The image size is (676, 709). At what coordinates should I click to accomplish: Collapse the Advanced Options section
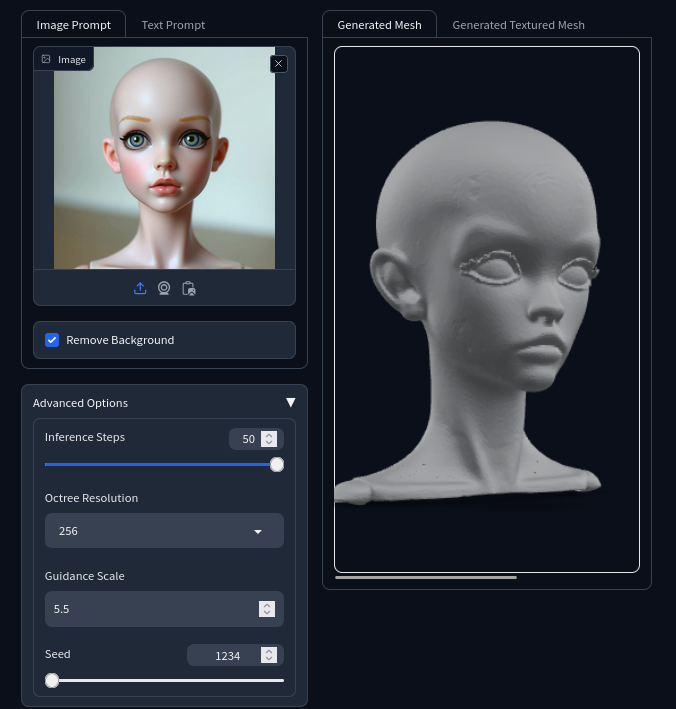click(291, 402)
